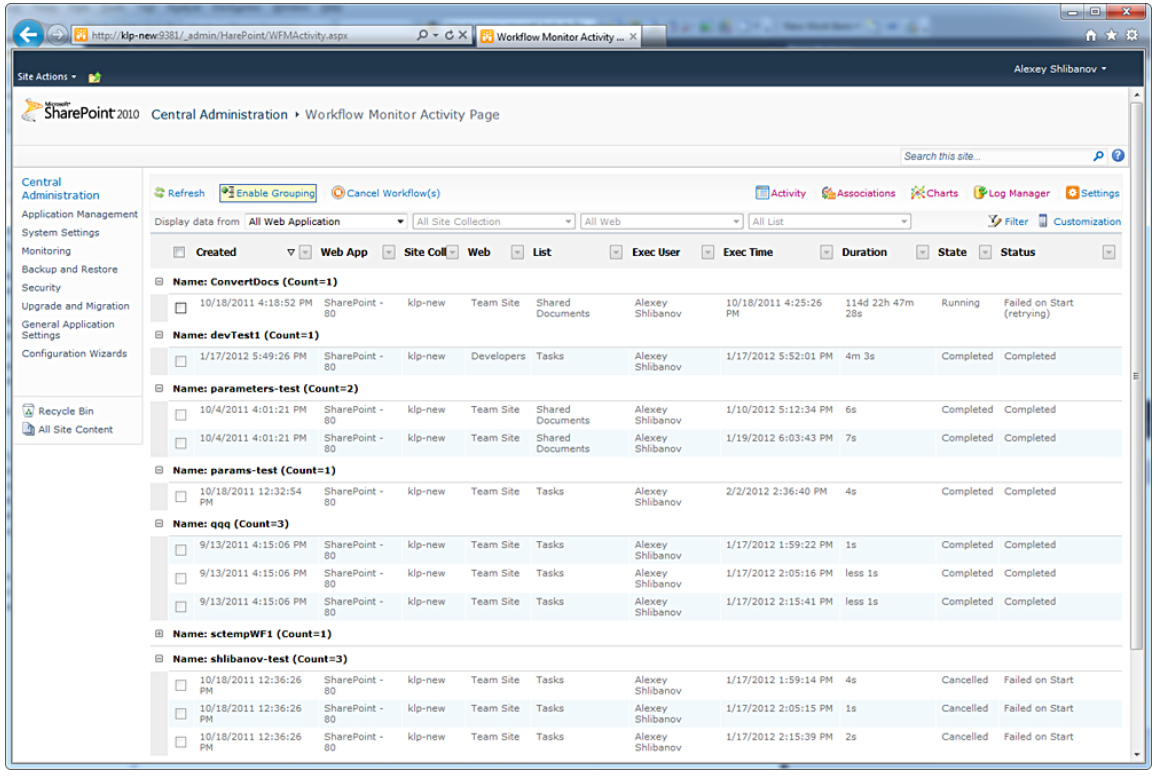This screenshot has width=1158, height=777.
Task: Open the Alexey Shlibanov user menu
Action: click(1060, 69)
